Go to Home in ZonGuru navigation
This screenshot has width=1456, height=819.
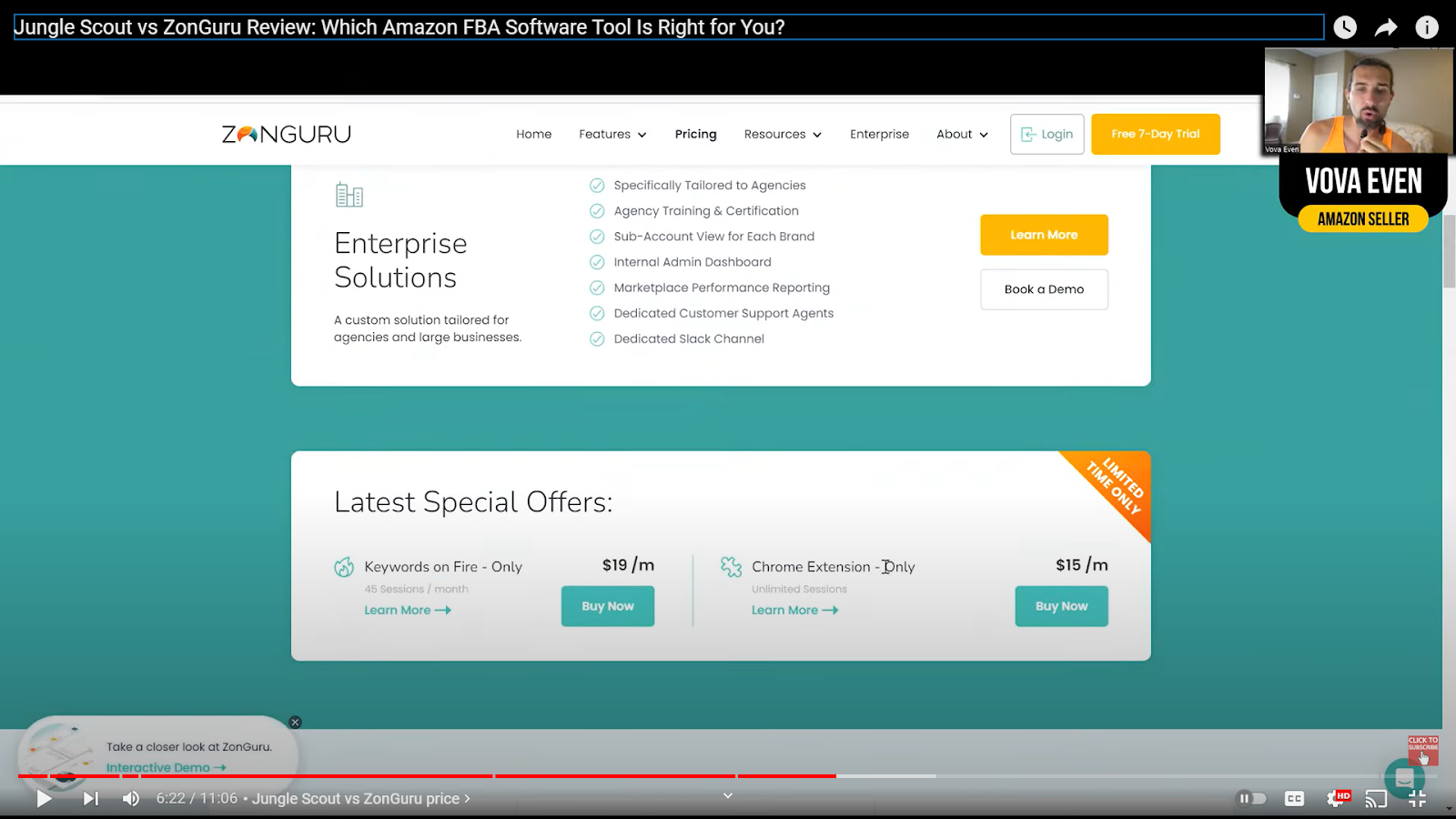coord(534,134)
